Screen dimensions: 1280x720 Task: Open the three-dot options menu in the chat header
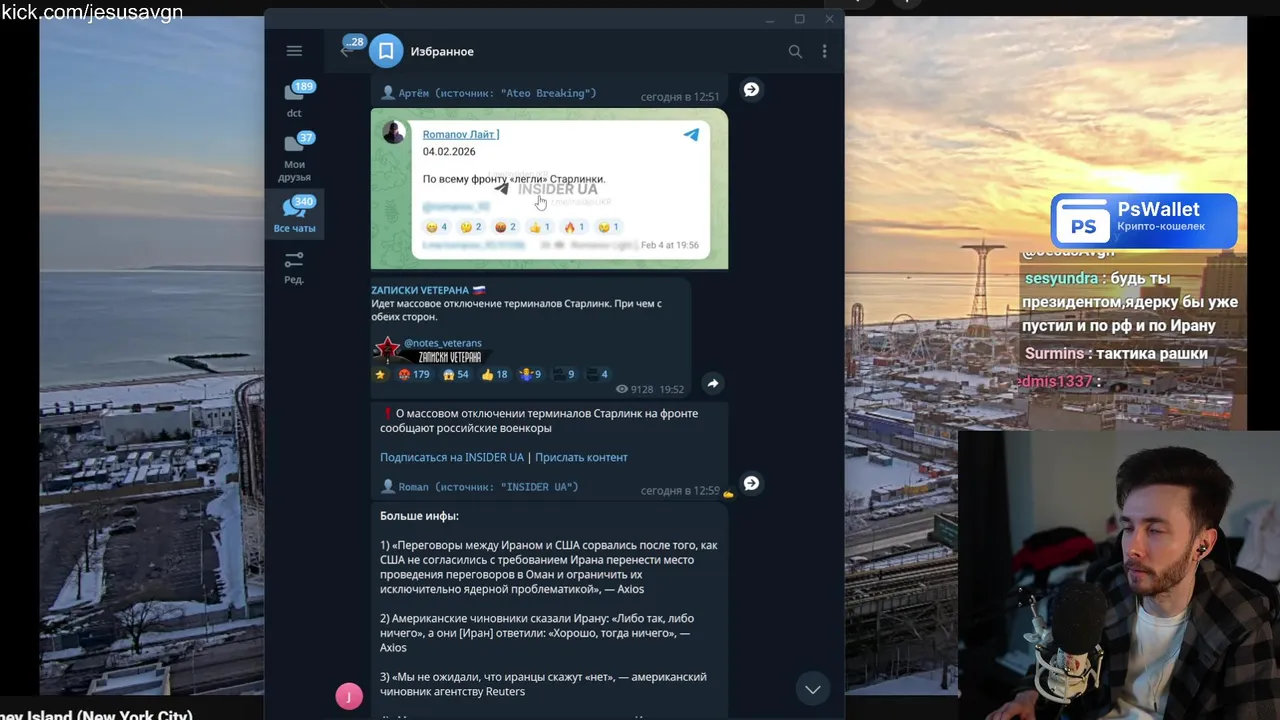tap(824, 51)
